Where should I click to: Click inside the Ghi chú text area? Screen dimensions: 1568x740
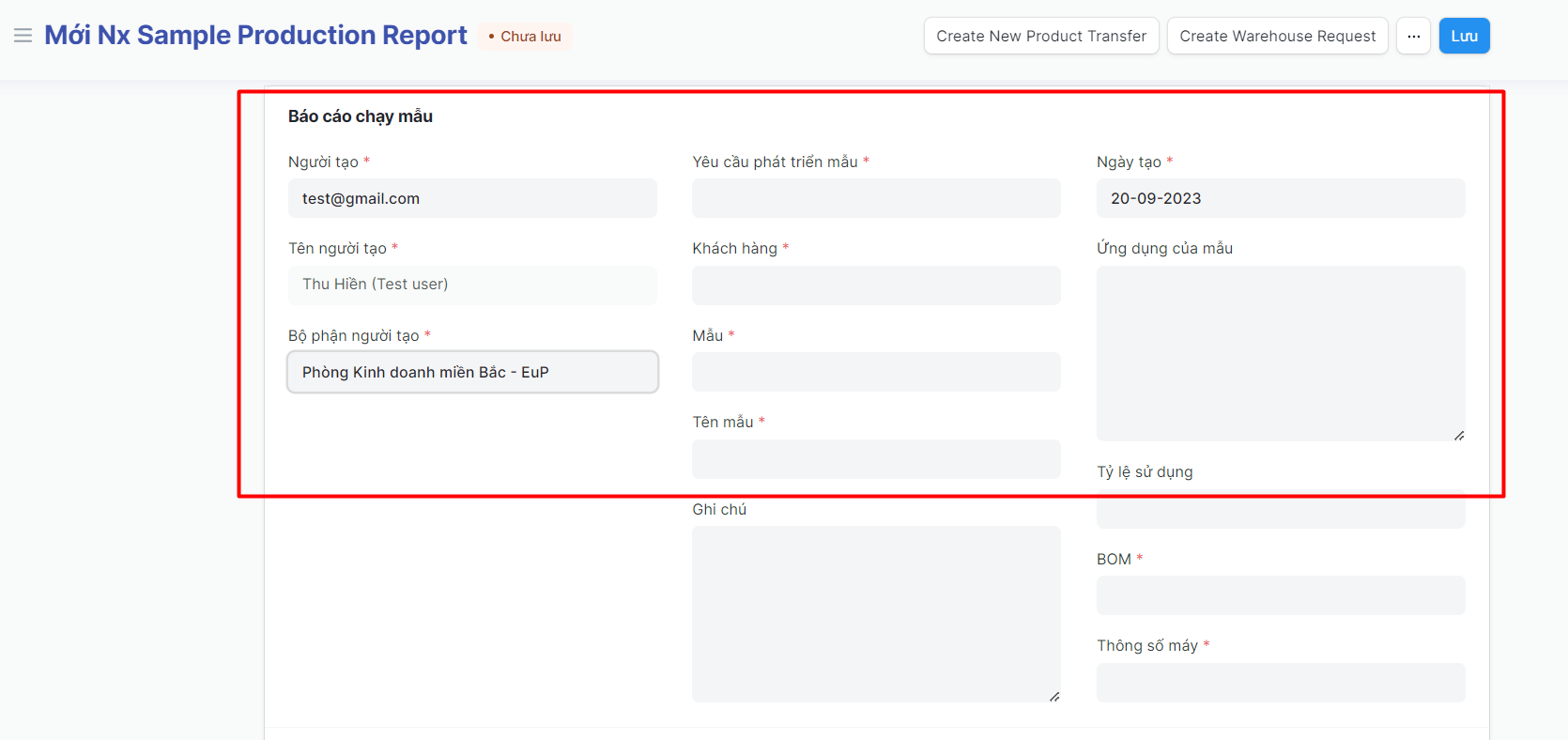tap(875, 612)
